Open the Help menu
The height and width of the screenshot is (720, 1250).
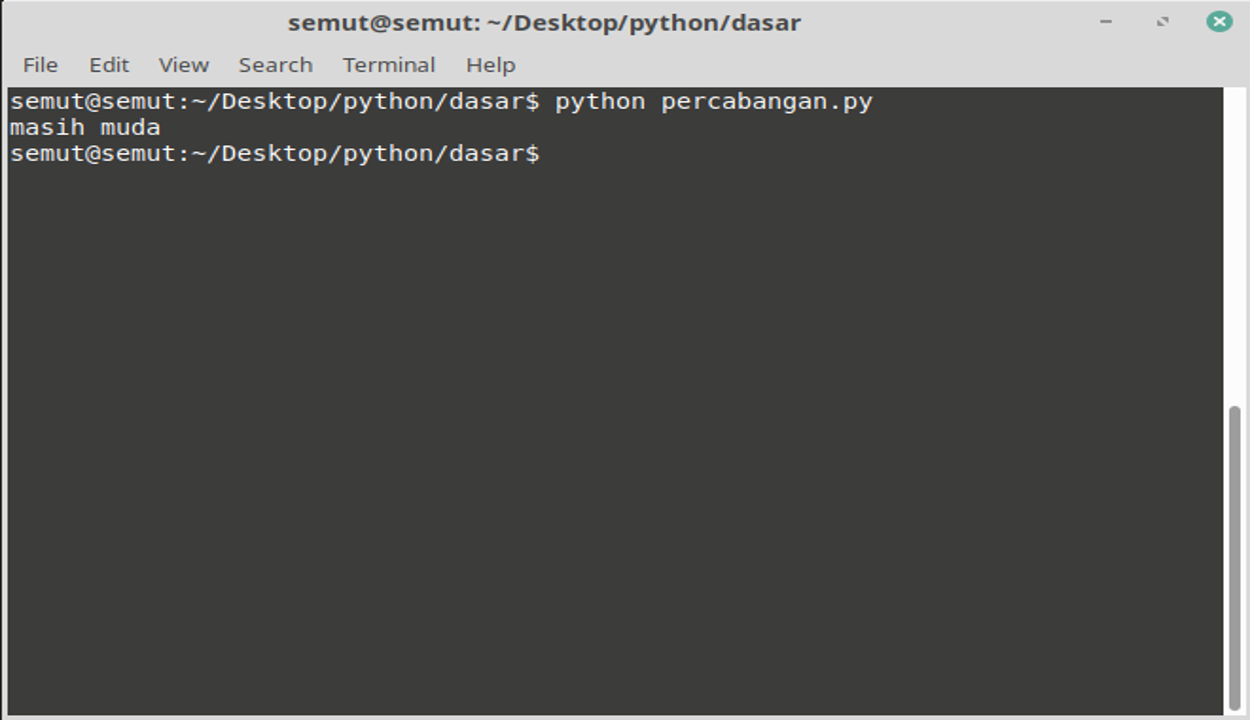pos(490,65)
